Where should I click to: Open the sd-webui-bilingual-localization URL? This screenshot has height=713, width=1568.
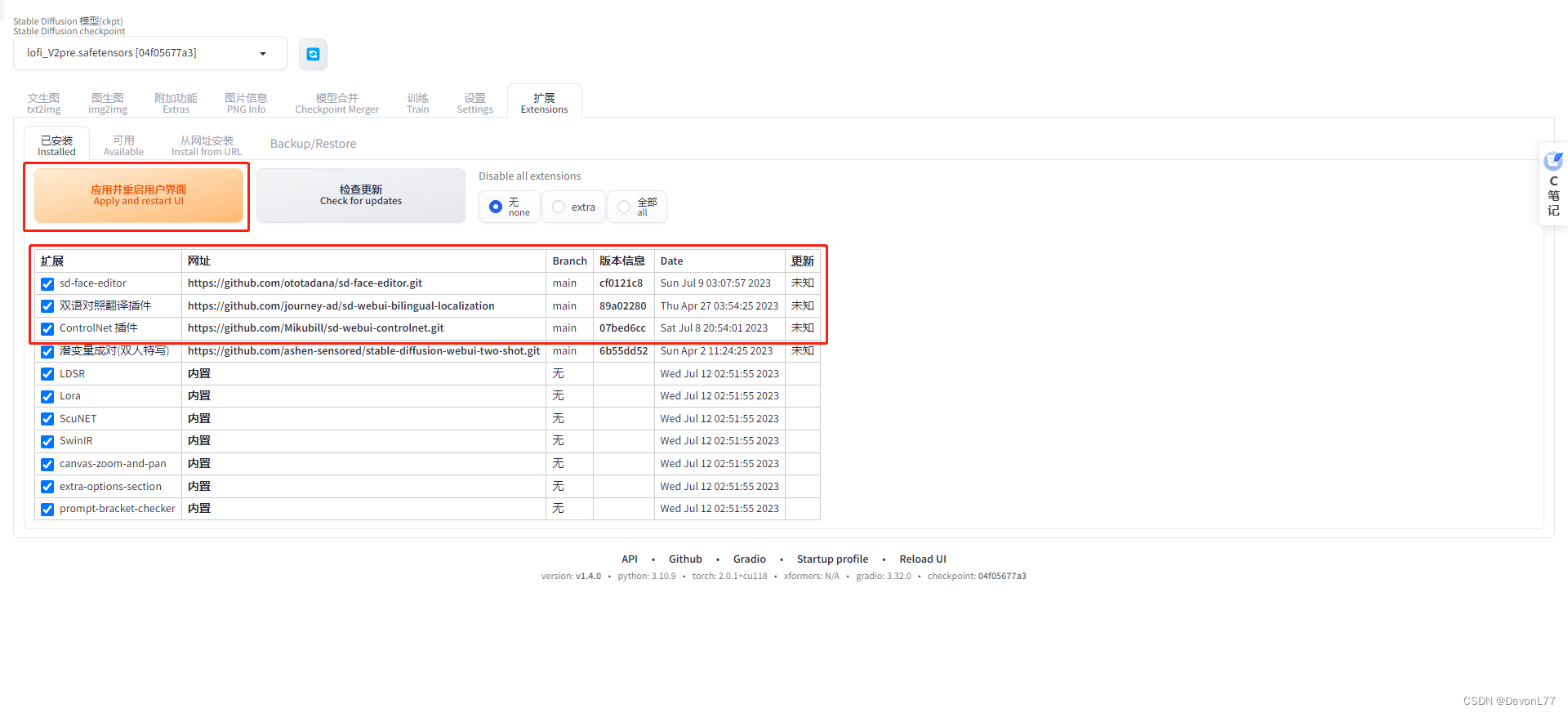(x=341, y=306)
